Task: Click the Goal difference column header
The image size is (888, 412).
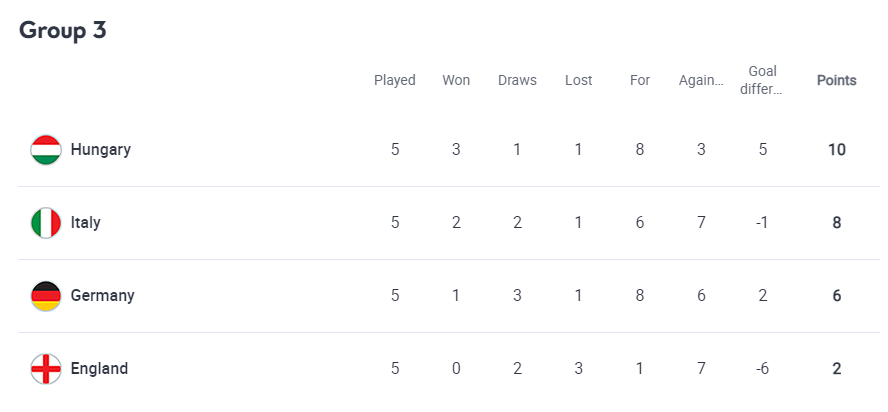Action: tap(763, 80)
